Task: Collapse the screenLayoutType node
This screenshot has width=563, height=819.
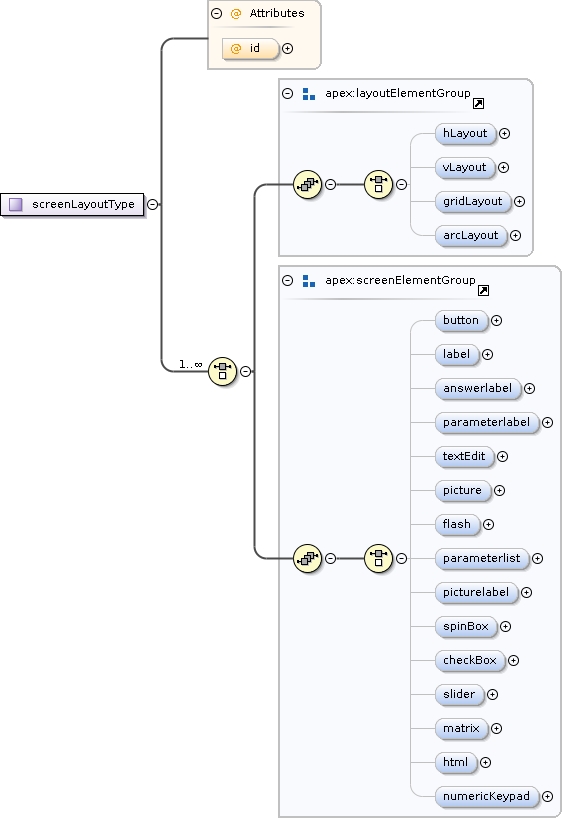Action: tap(153, 204)
